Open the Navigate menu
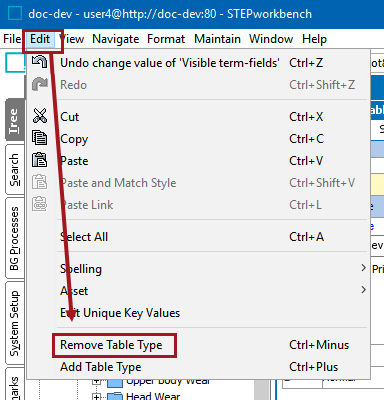The height and width of the screenshot is (400, 384). click(116, 39)
